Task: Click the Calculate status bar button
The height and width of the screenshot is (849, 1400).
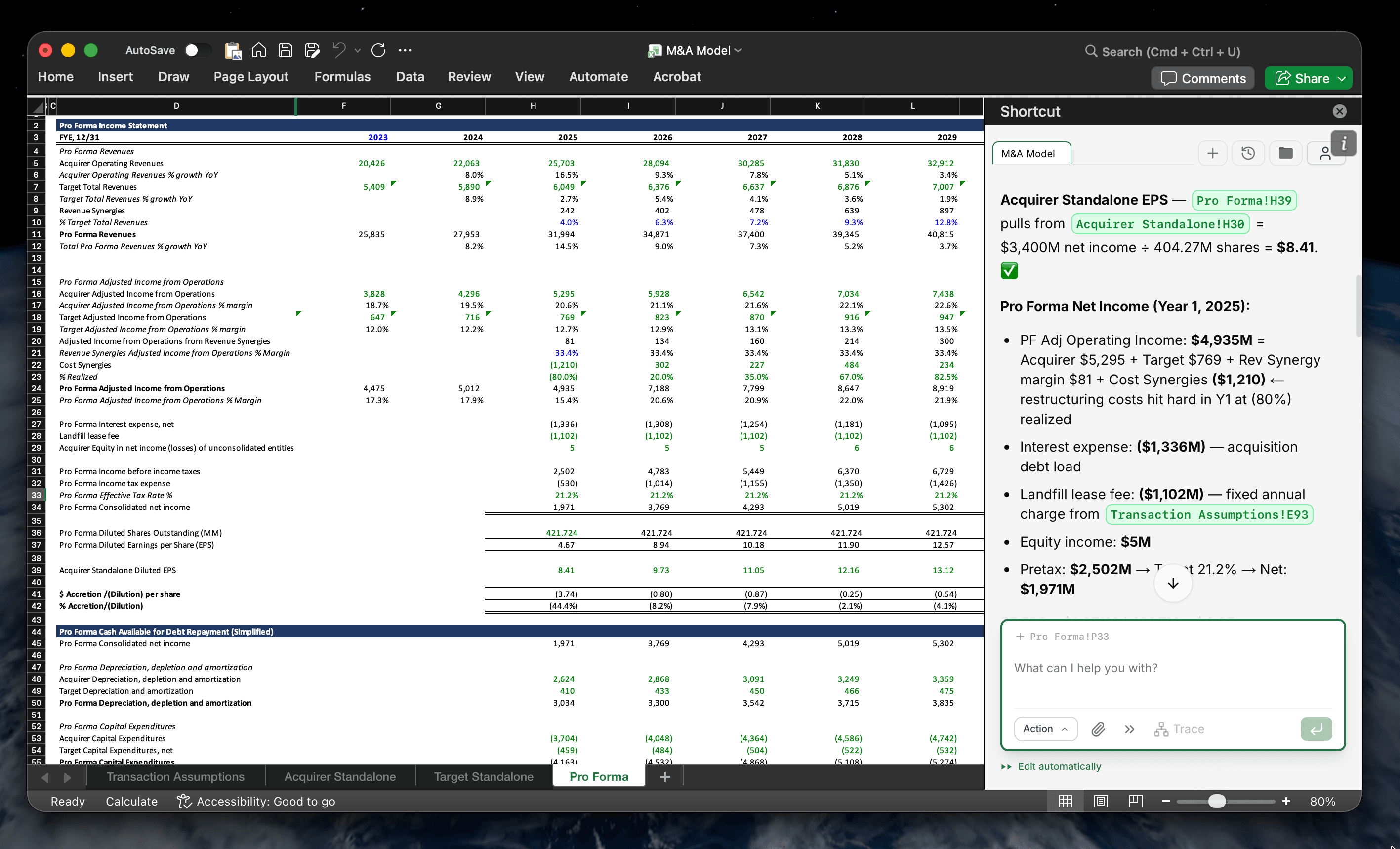Action: (131, 801)
